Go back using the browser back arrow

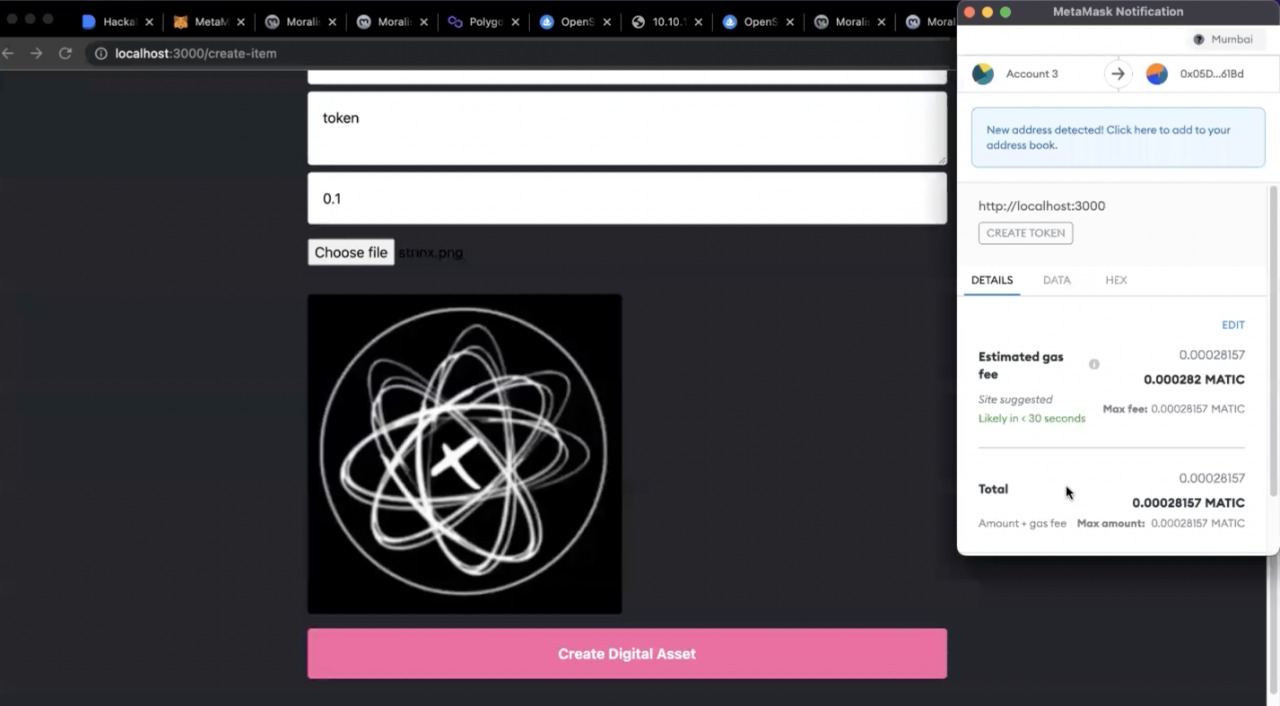click(8, 53)
